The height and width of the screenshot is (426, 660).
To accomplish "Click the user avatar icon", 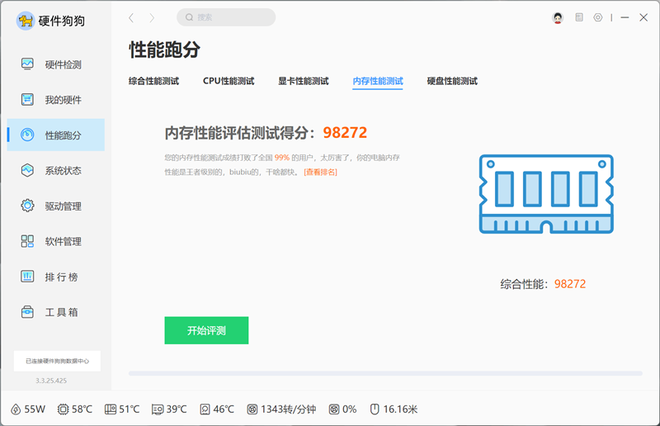I will tap(559, 18).
